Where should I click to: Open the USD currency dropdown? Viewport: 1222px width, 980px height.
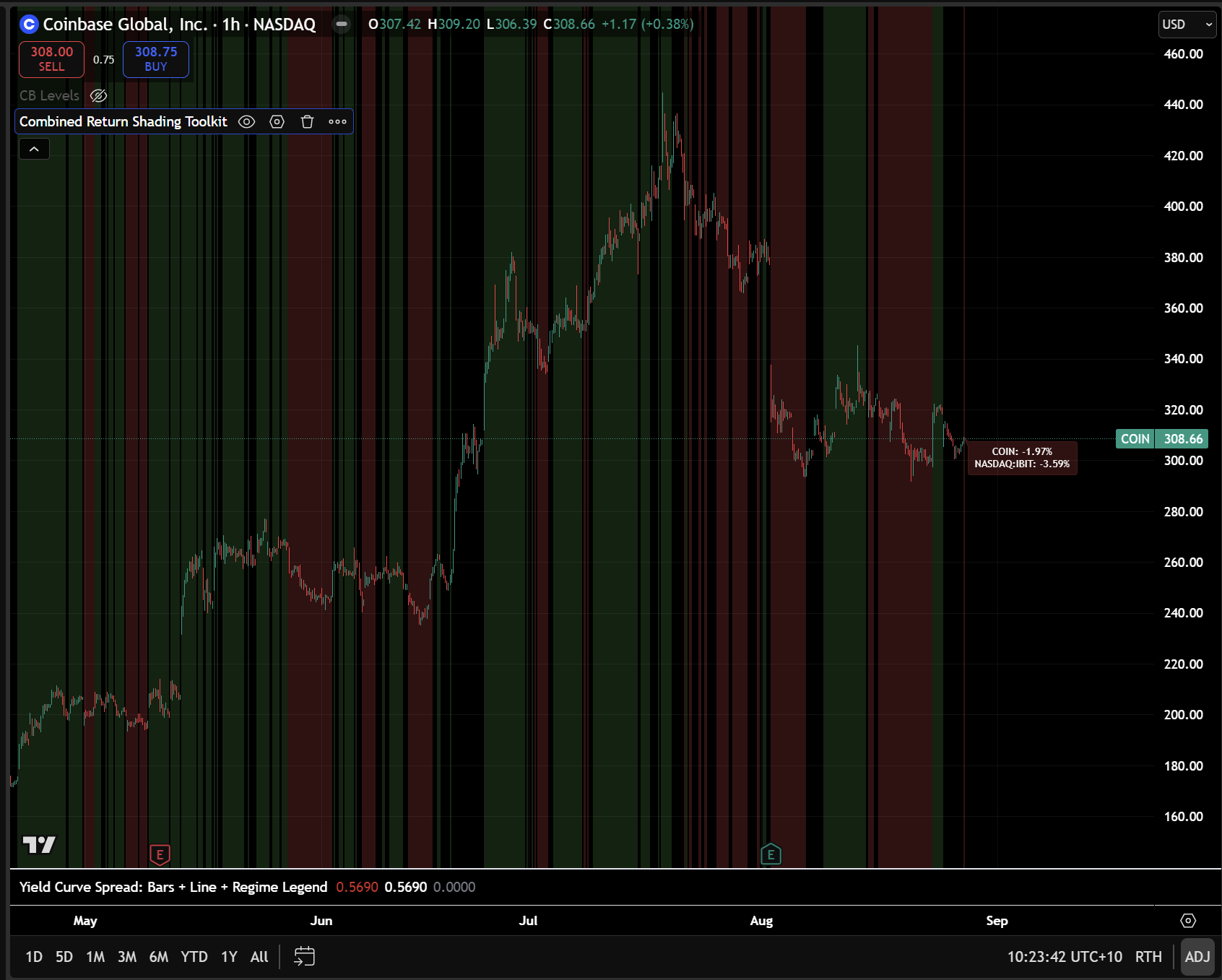click(1187, 25)
